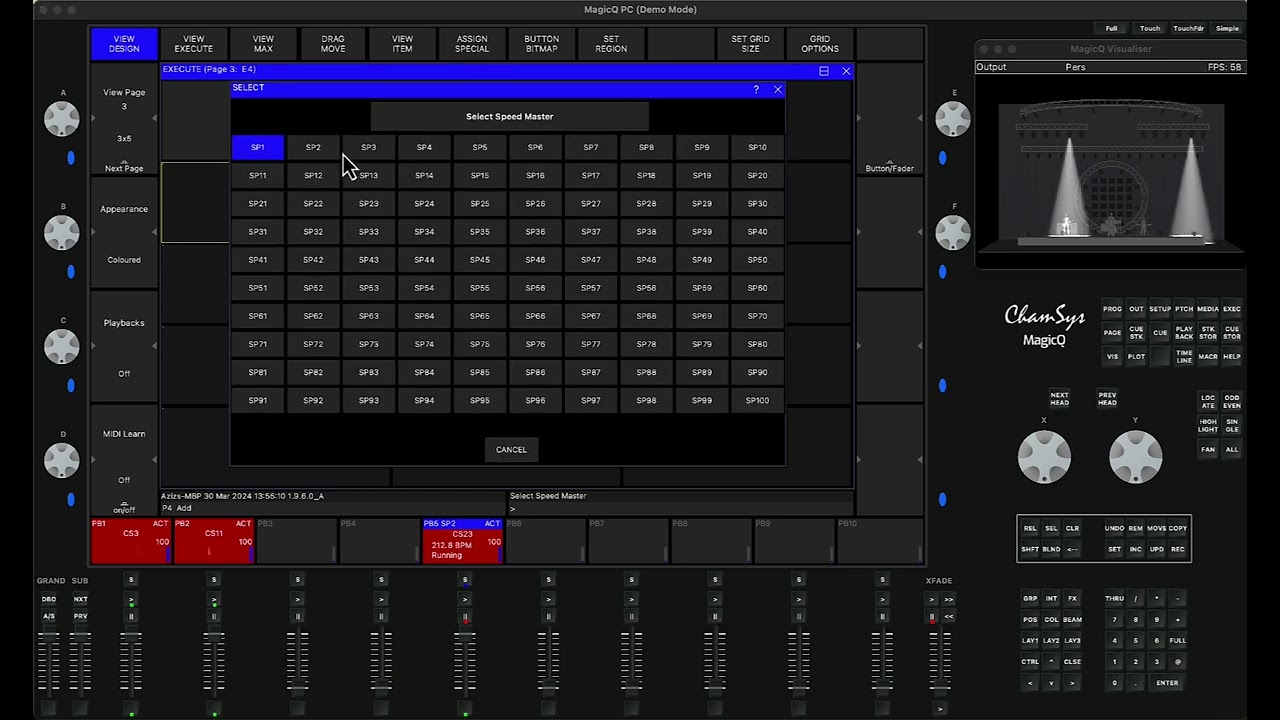This screenshot has width=1280, height=720.
Task: Choose speed master SP2 in grid
Action: (x=313, y=147)
